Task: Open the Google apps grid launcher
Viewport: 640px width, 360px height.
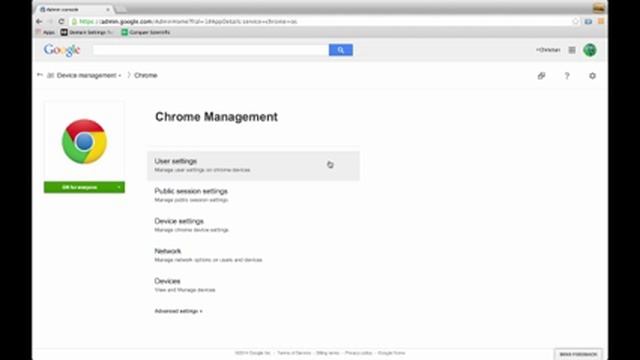Action: (572, 50)
